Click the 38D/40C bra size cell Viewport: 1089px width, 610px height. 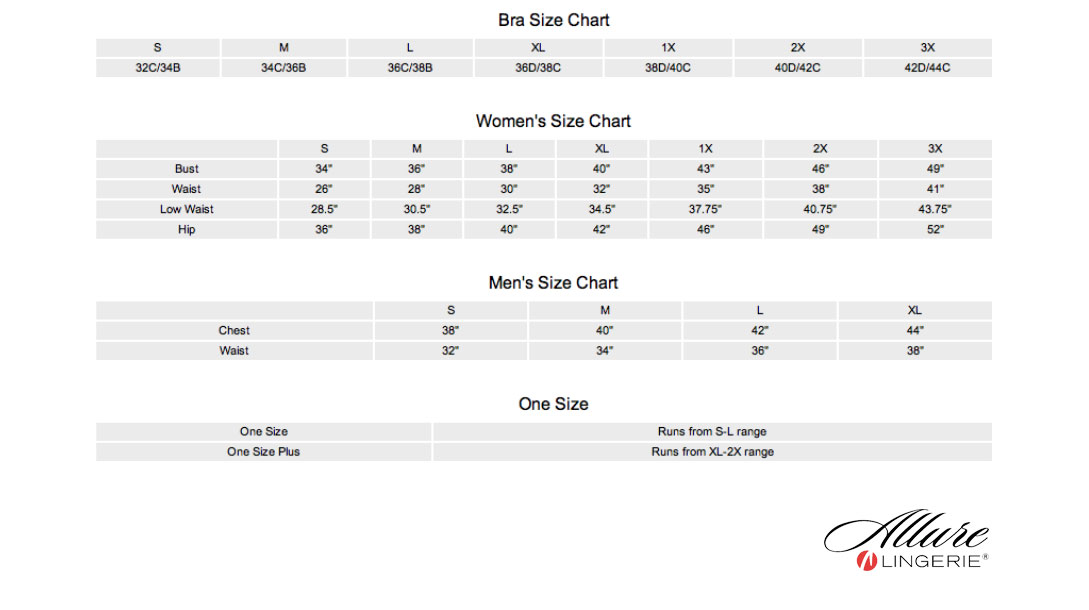tap(668, 68)
